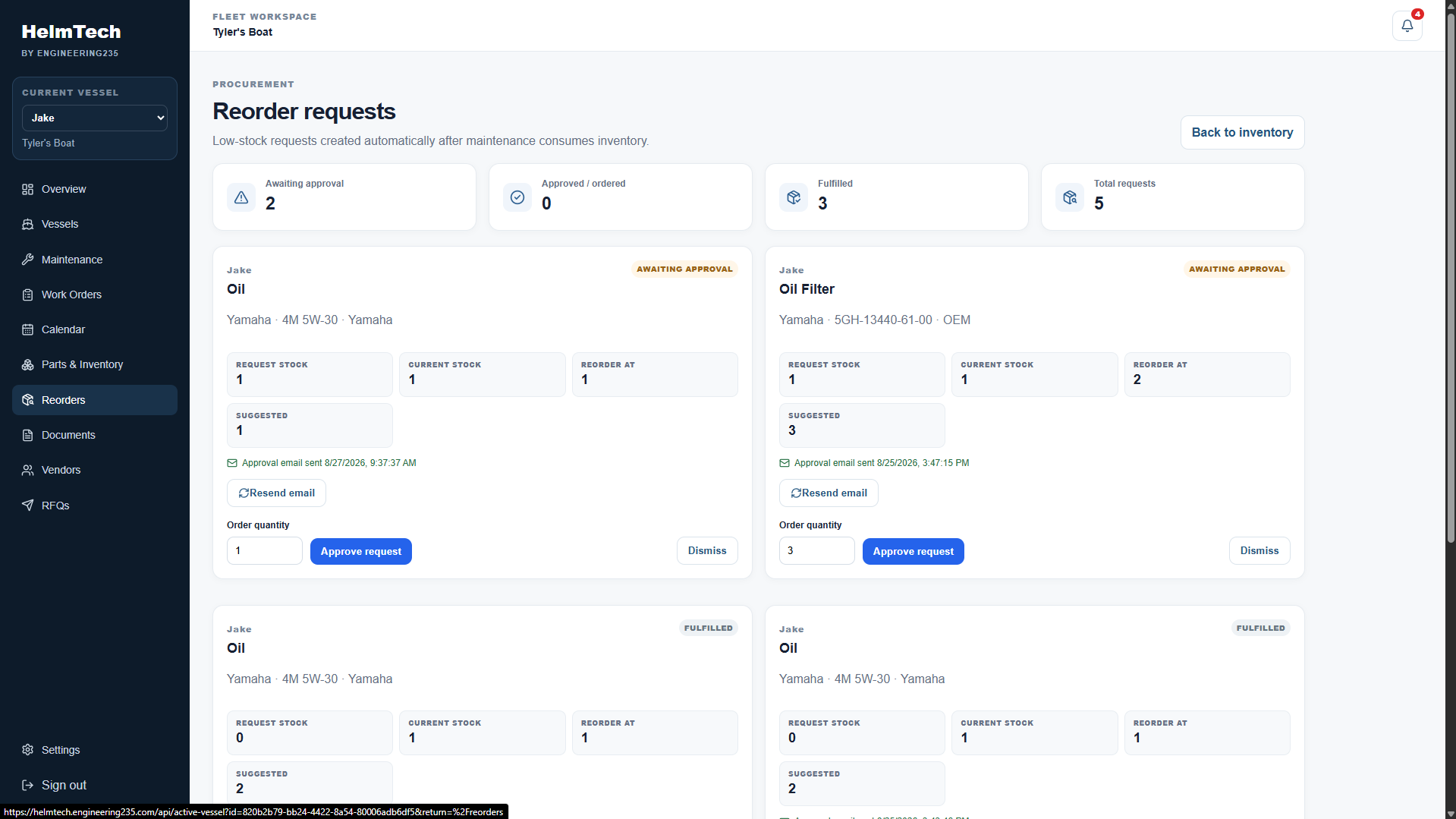Image resolution: width=1456 pixels, height=819 pixels.
Task: Focus the Oil order quantity field
Action: [265, 550]
